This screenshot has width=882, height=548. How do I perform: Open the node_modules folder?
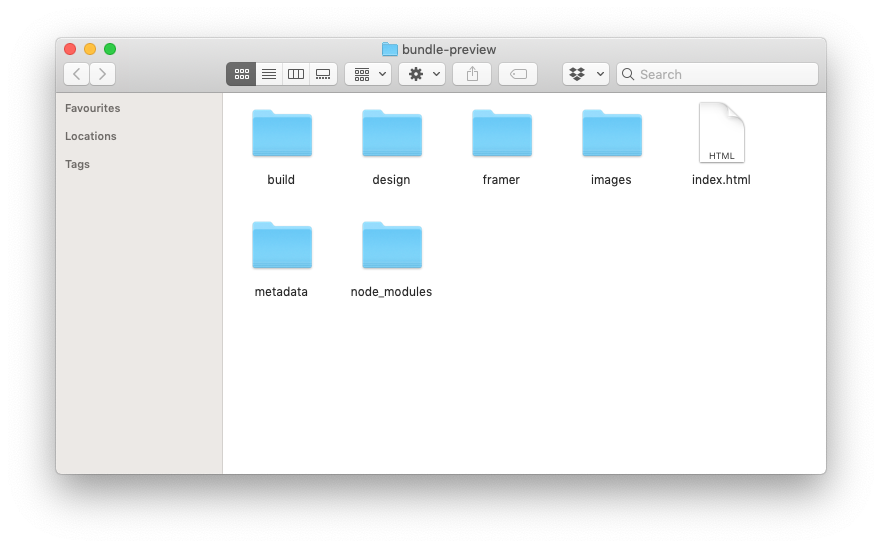click(392, 246)
